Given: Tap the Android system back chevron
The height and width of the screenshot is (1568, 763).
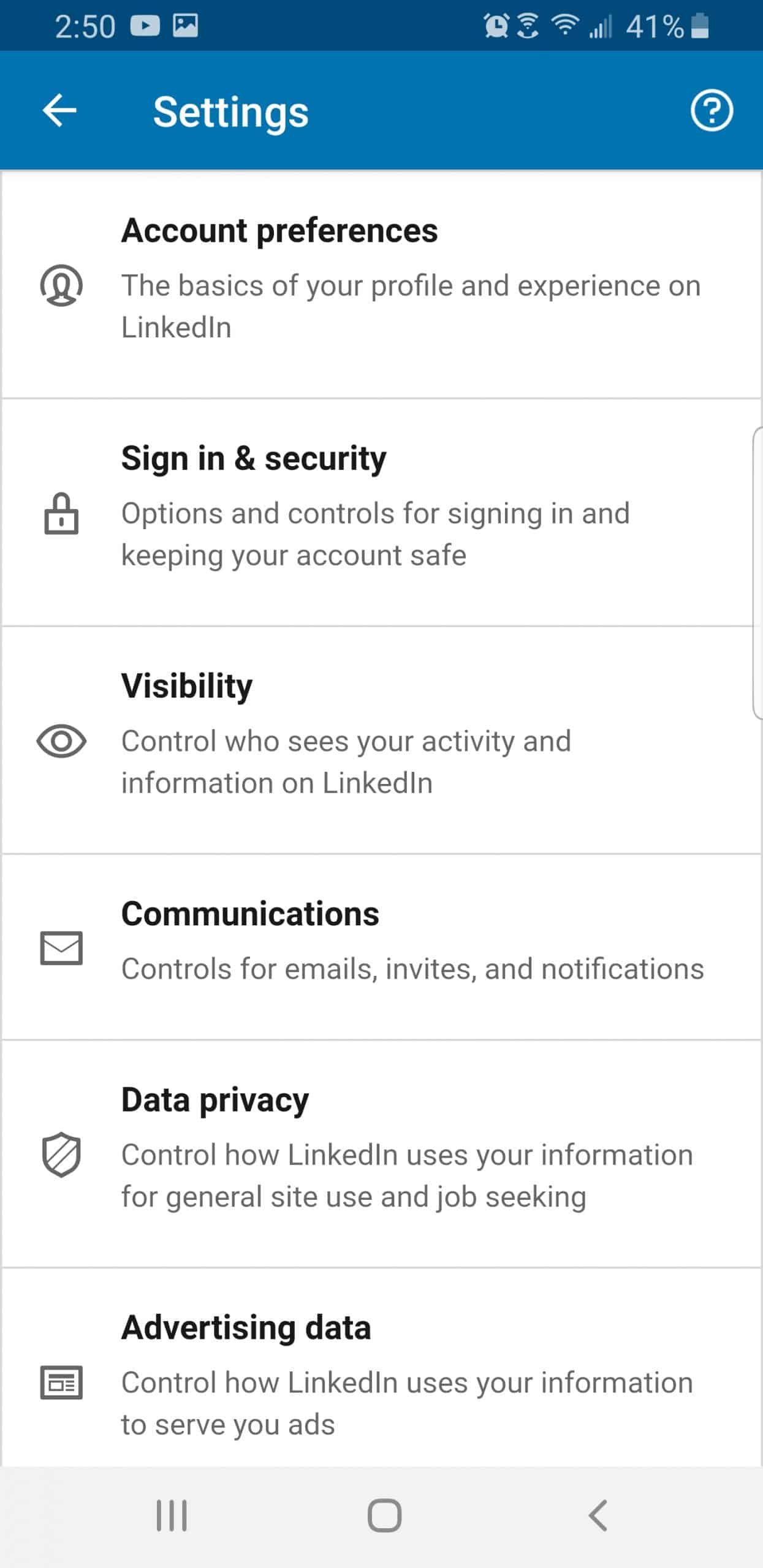Looking at the screenshot, I should [598, 1516].
